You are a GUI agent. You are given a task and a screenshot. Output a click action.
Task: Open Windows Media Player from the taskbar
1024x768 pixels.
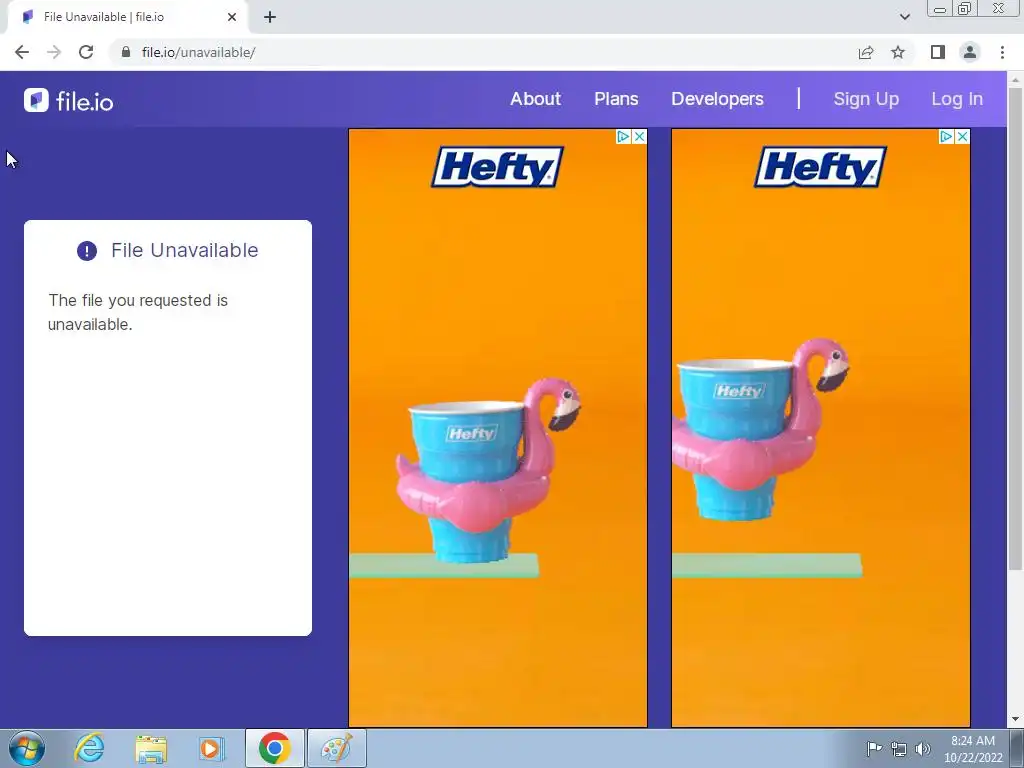coord(211,748)
